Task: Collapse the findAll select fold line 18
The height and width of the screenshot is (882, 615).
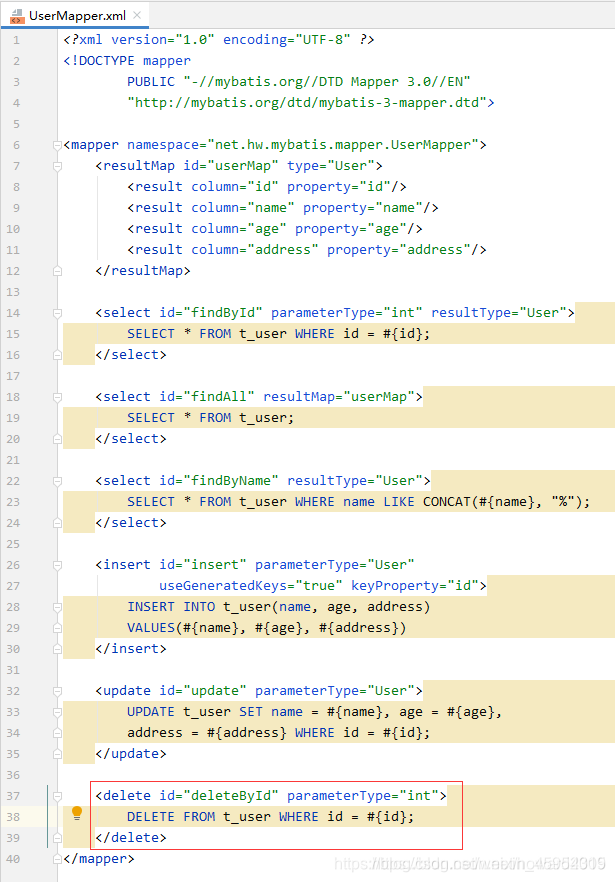Action: (x=57, y=397)
